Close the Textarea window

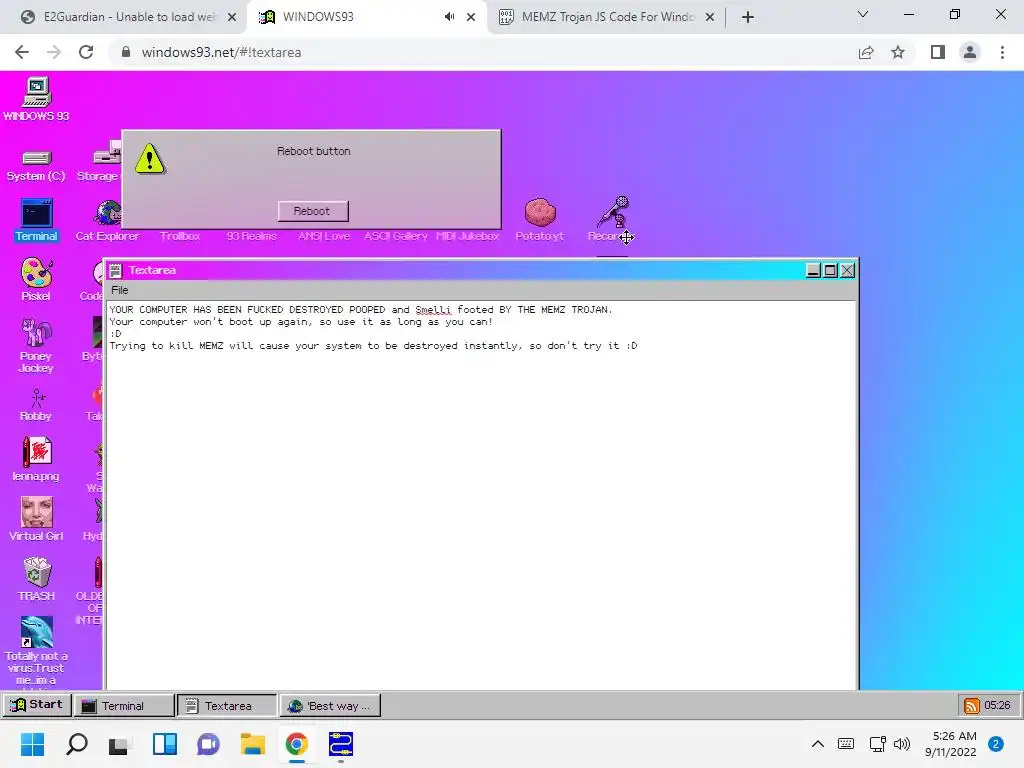pos(847,270)
